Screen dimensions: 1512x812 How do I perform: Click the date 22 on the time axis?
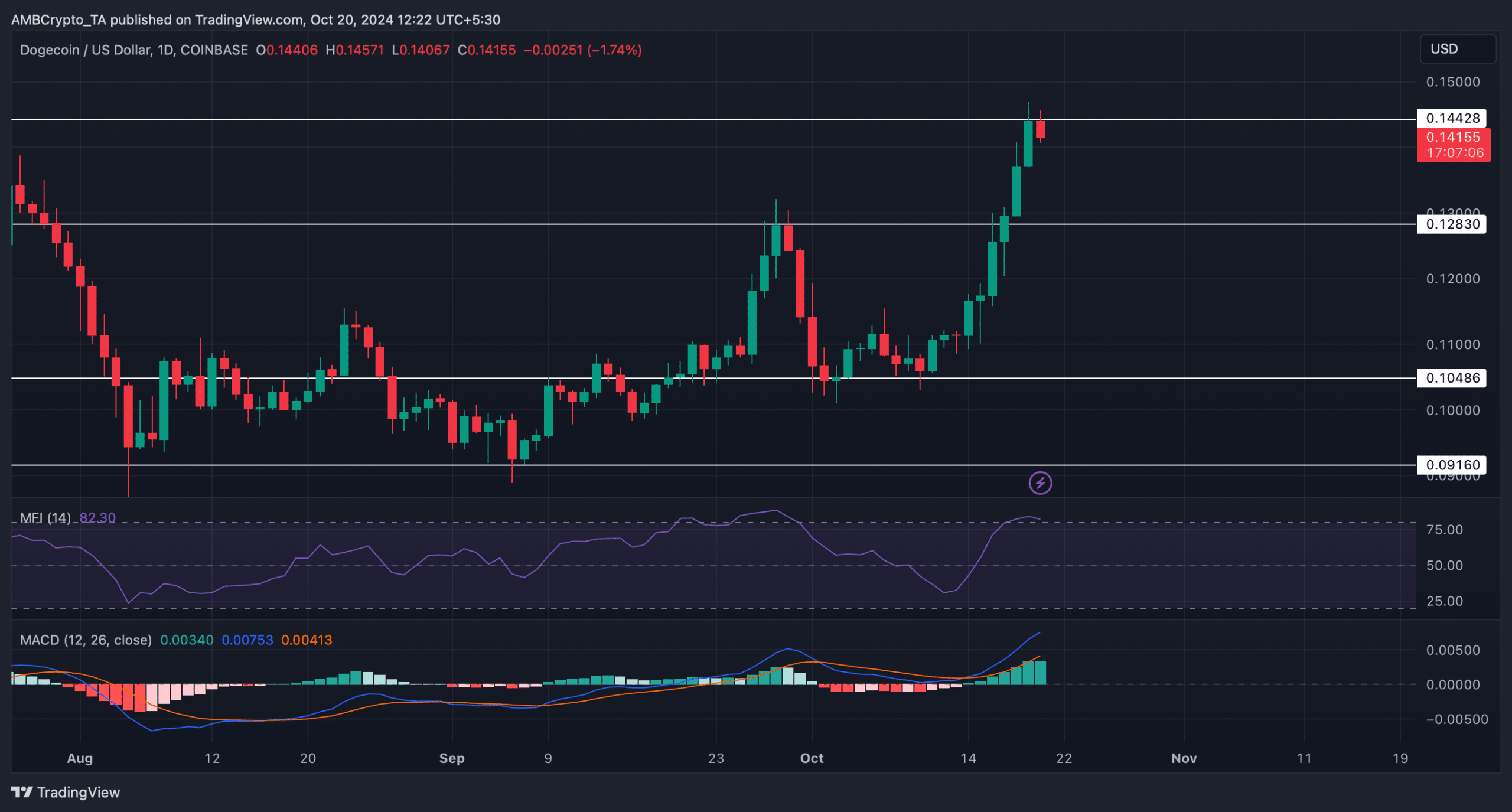pos(1064,758)
